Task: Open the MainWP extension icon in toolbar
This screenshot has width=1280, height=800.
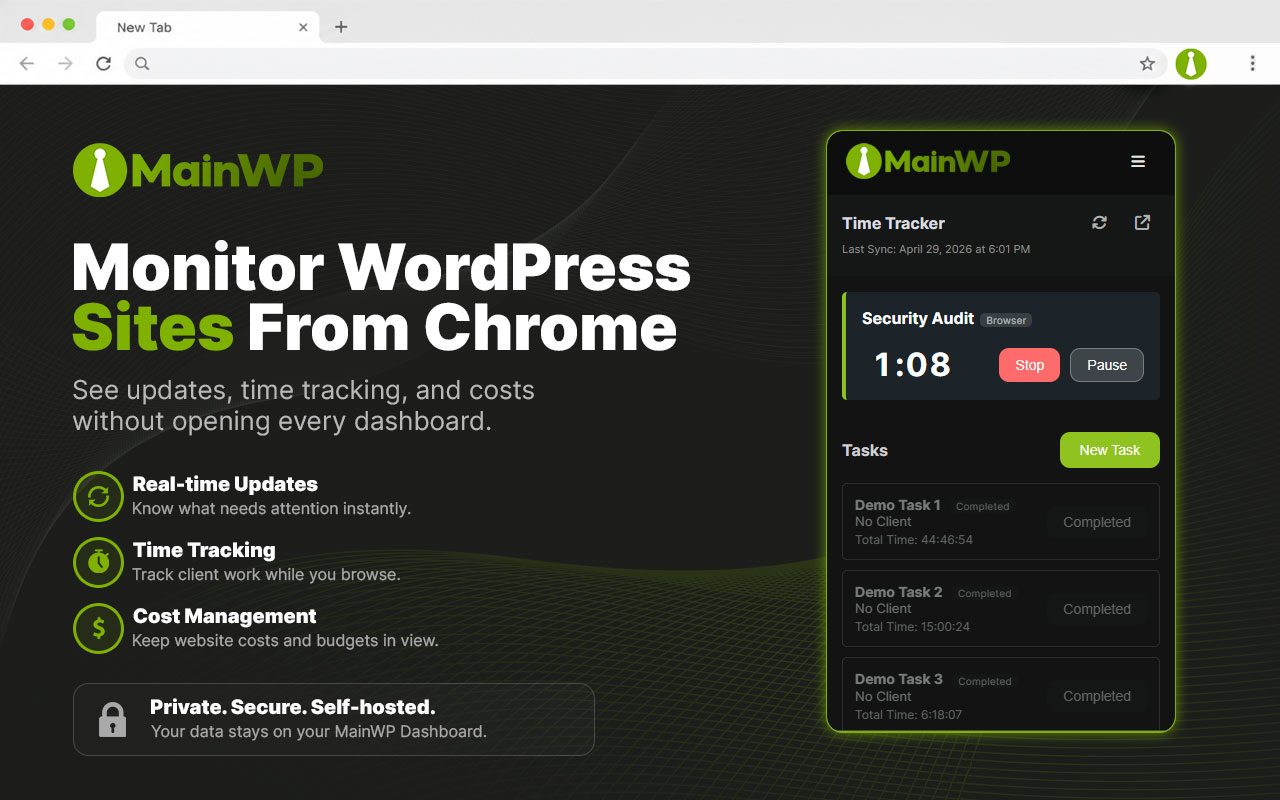Action: [x=1190, y=64]
